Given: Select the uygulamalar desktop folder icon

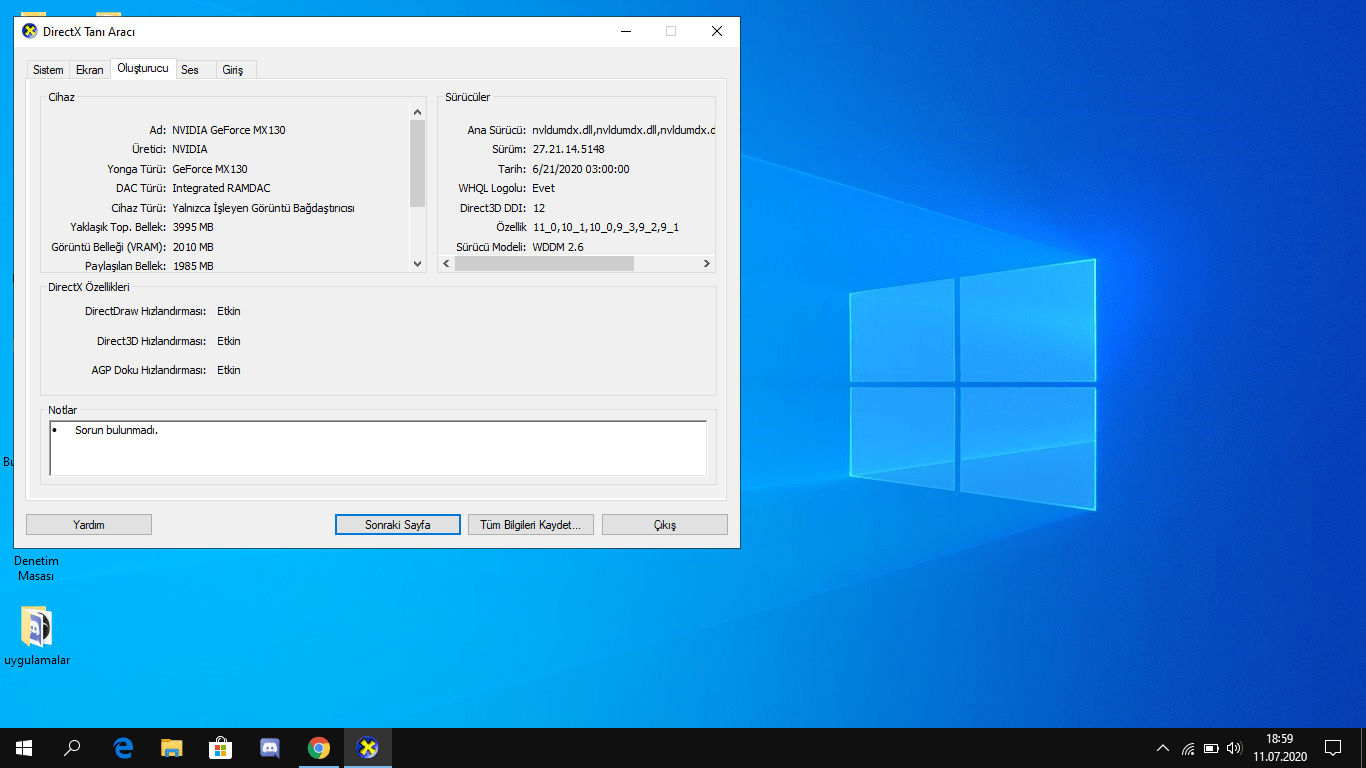Looking at the screenshot, I should 37,636.
